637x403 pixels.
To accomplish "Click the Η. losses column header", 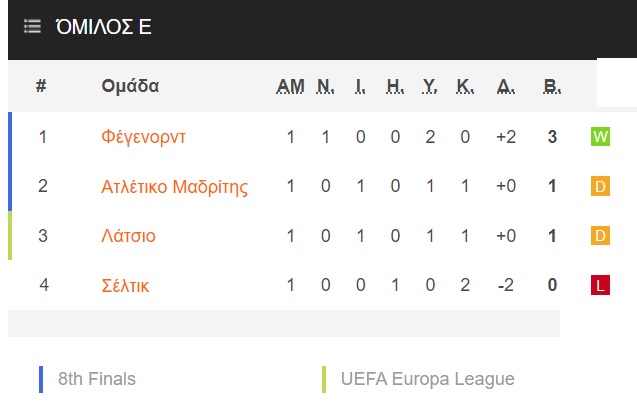I will 395,86.
